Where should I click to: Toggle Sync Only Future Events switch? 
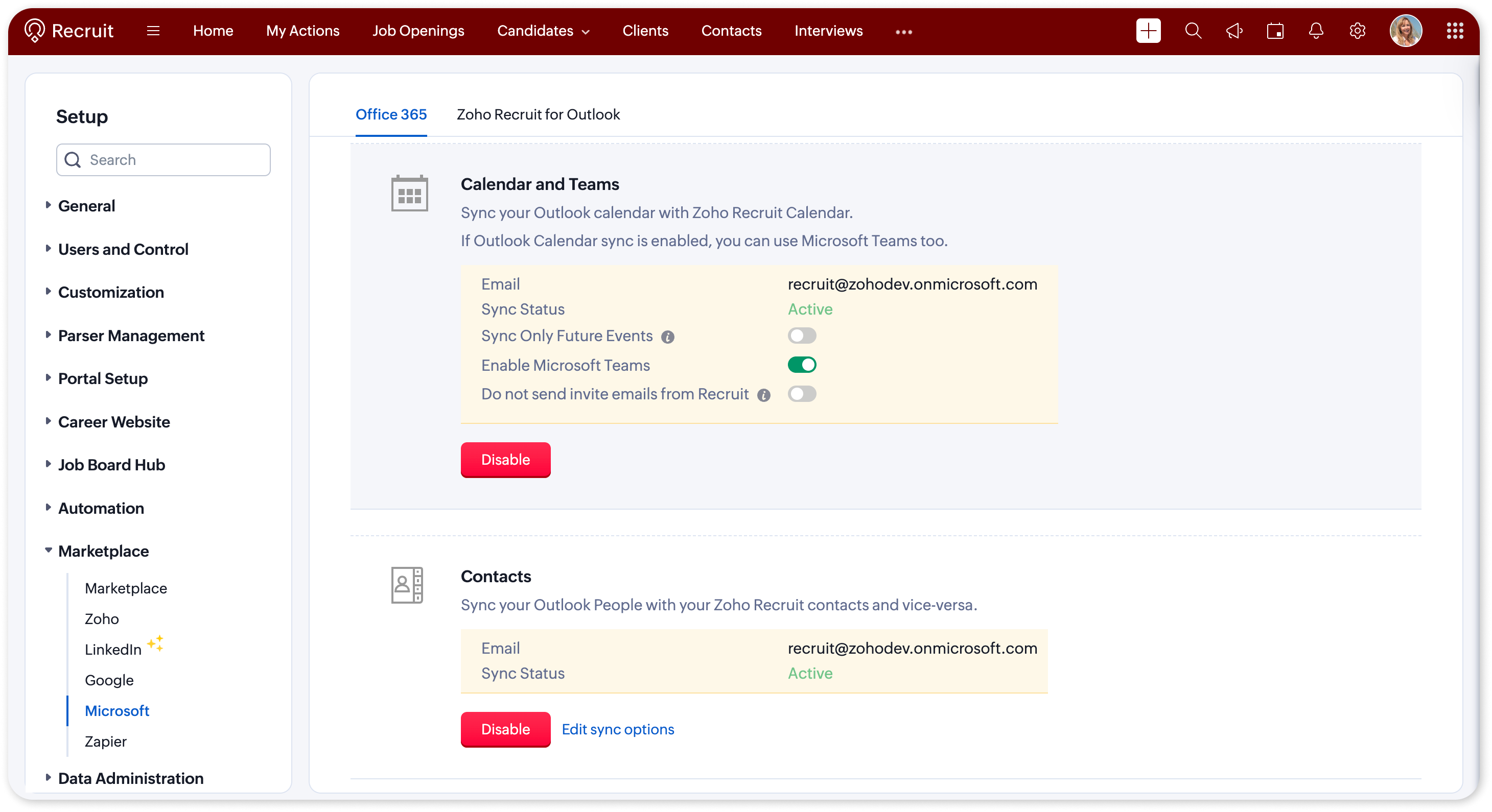pos(802,336)
